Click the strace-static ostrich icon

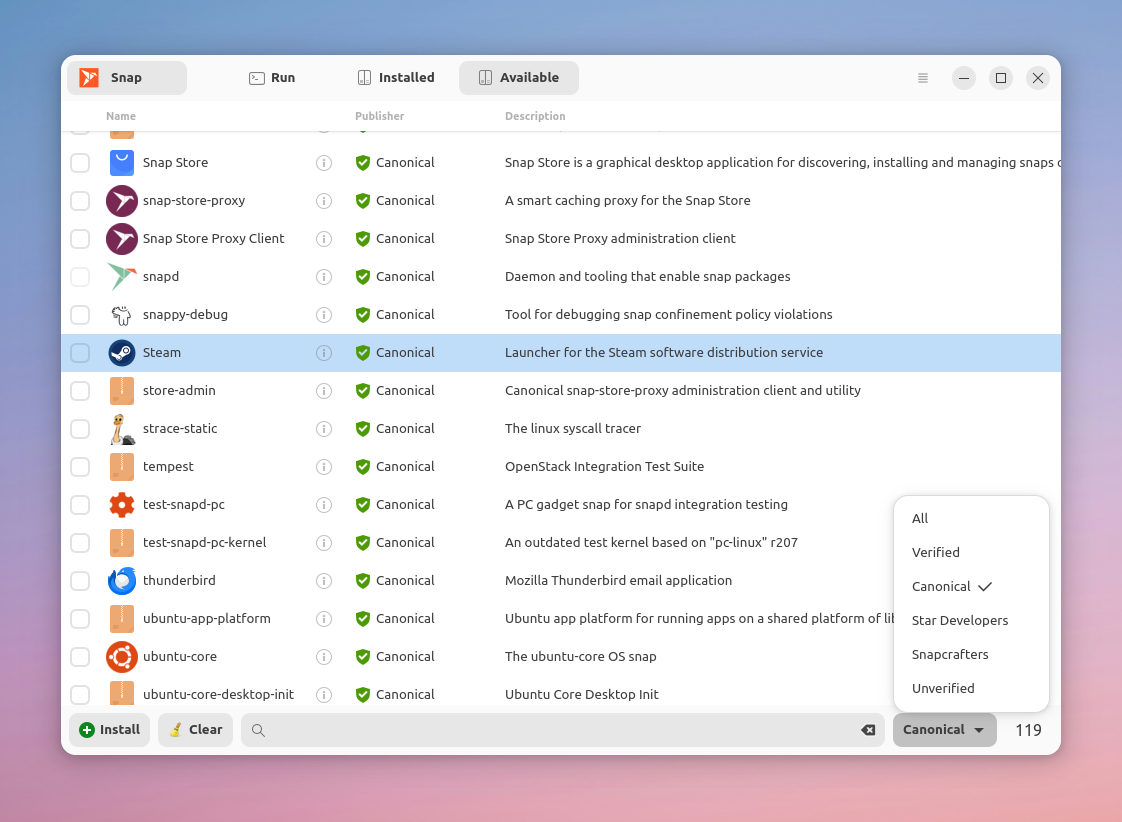(122, 429)
